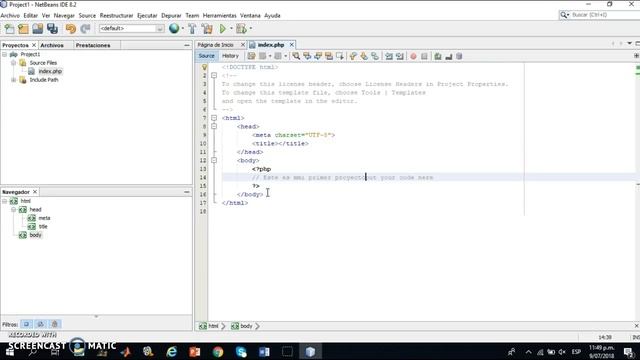Collapse the Source Files folder node
Image resolution: width=640 pixels, height=360 pixels.
pos(13,63)
